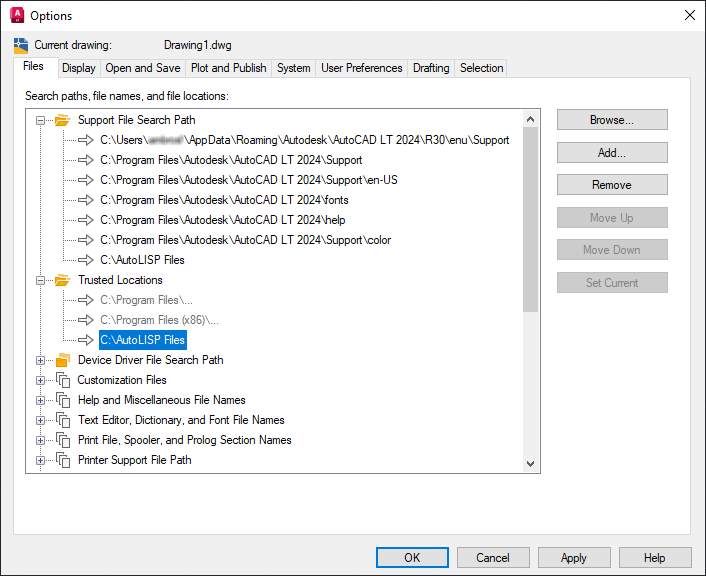Viewport: 706px width, 576px height.
Task: Click the arrow icon beside AutoCAD LT 2024\help path
Action: (x=86, y=220)
